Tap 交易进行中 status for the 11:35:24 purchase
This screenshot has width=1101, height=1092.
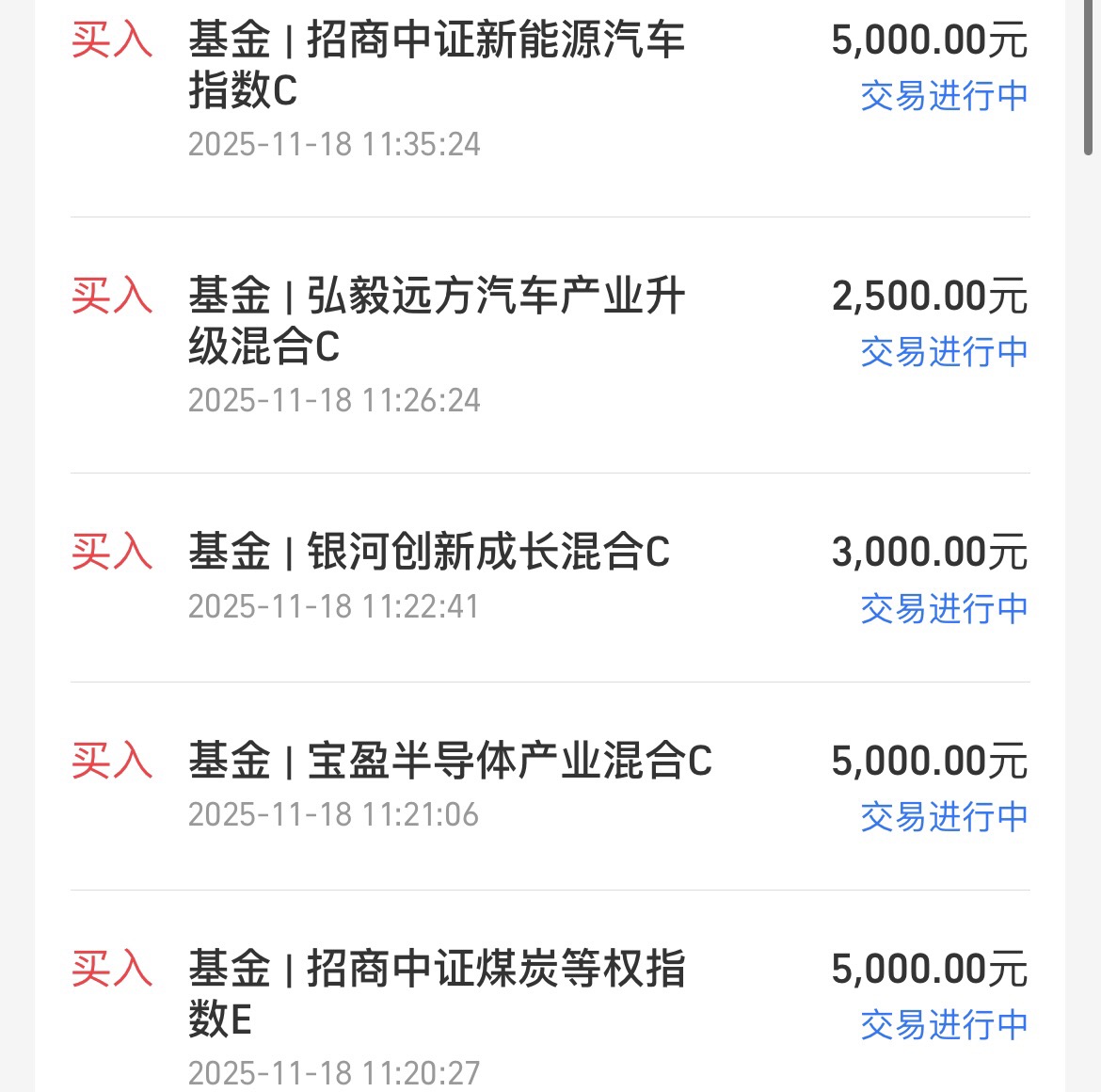pos(945,95)
